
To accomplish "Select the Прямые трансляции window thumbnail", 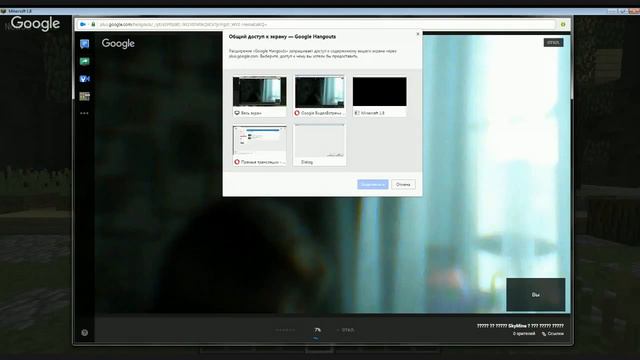I will click(260, 146).
